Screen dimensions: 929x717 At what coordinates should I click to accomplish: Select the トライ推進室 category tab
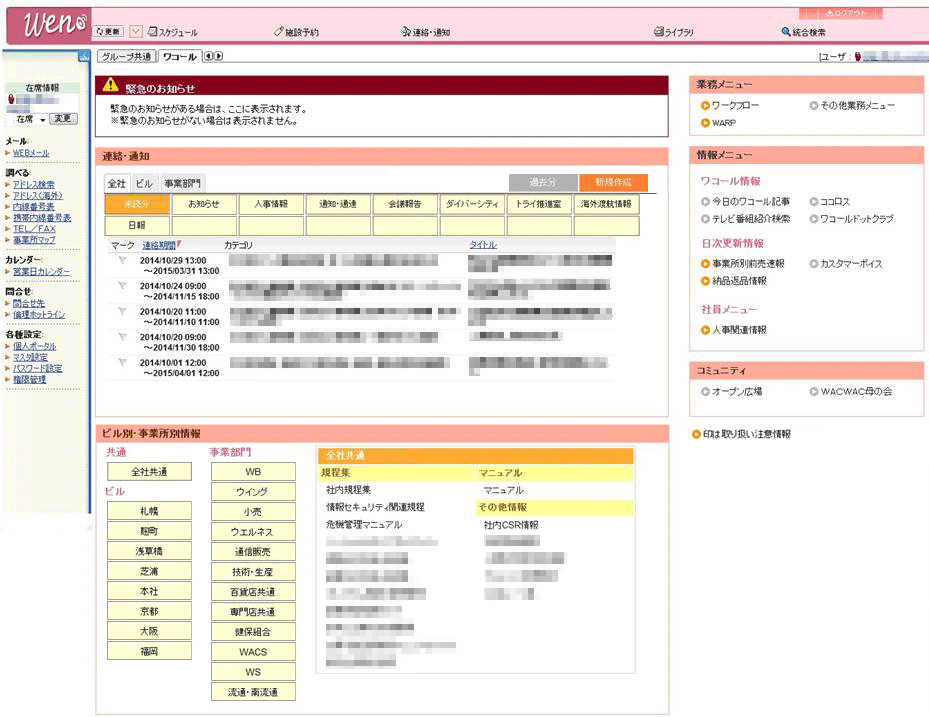539,204
